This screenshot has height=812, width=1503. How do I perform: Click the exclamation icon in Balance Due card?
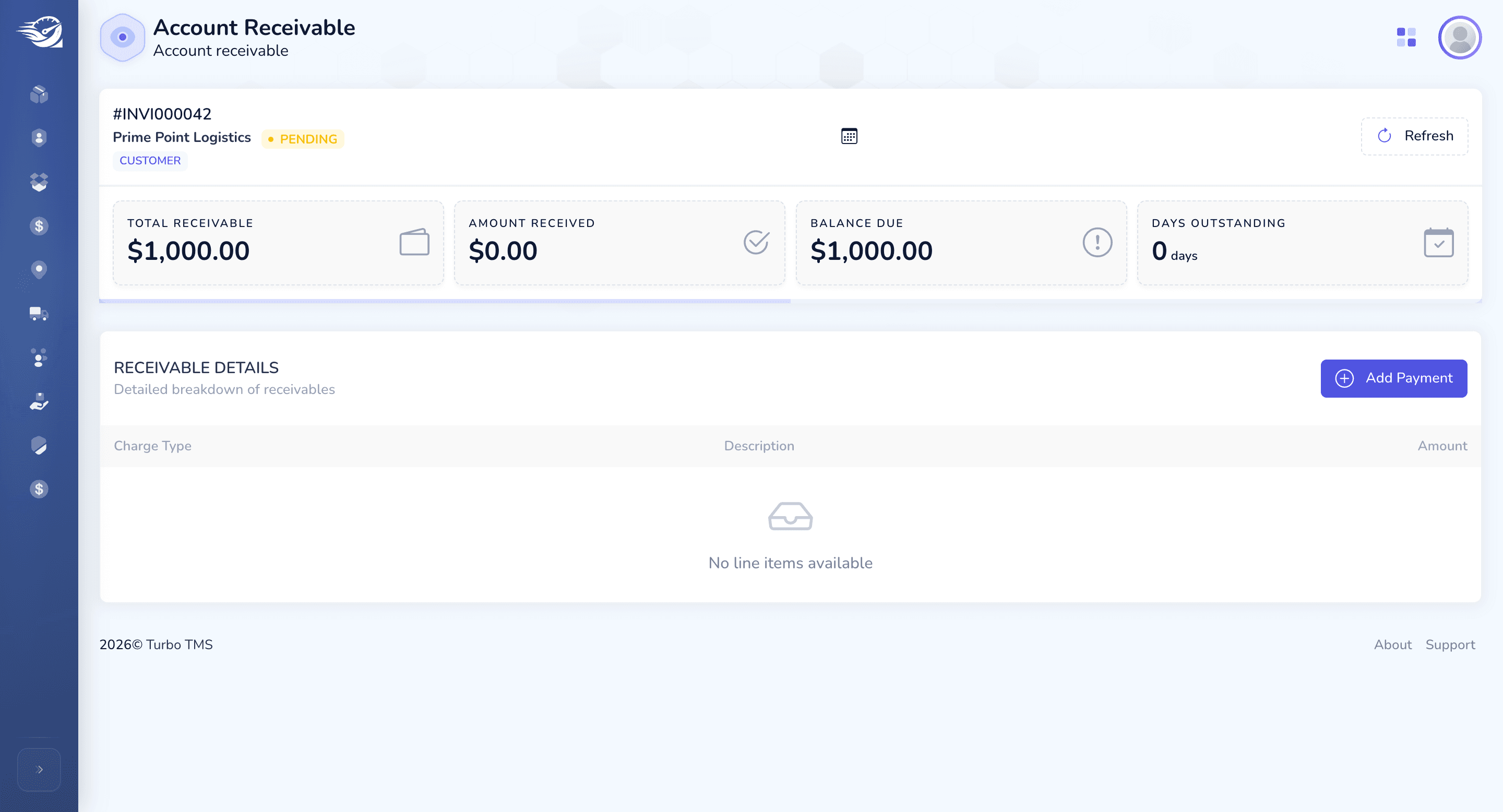pyautogui.click(x=1098, y=242)
